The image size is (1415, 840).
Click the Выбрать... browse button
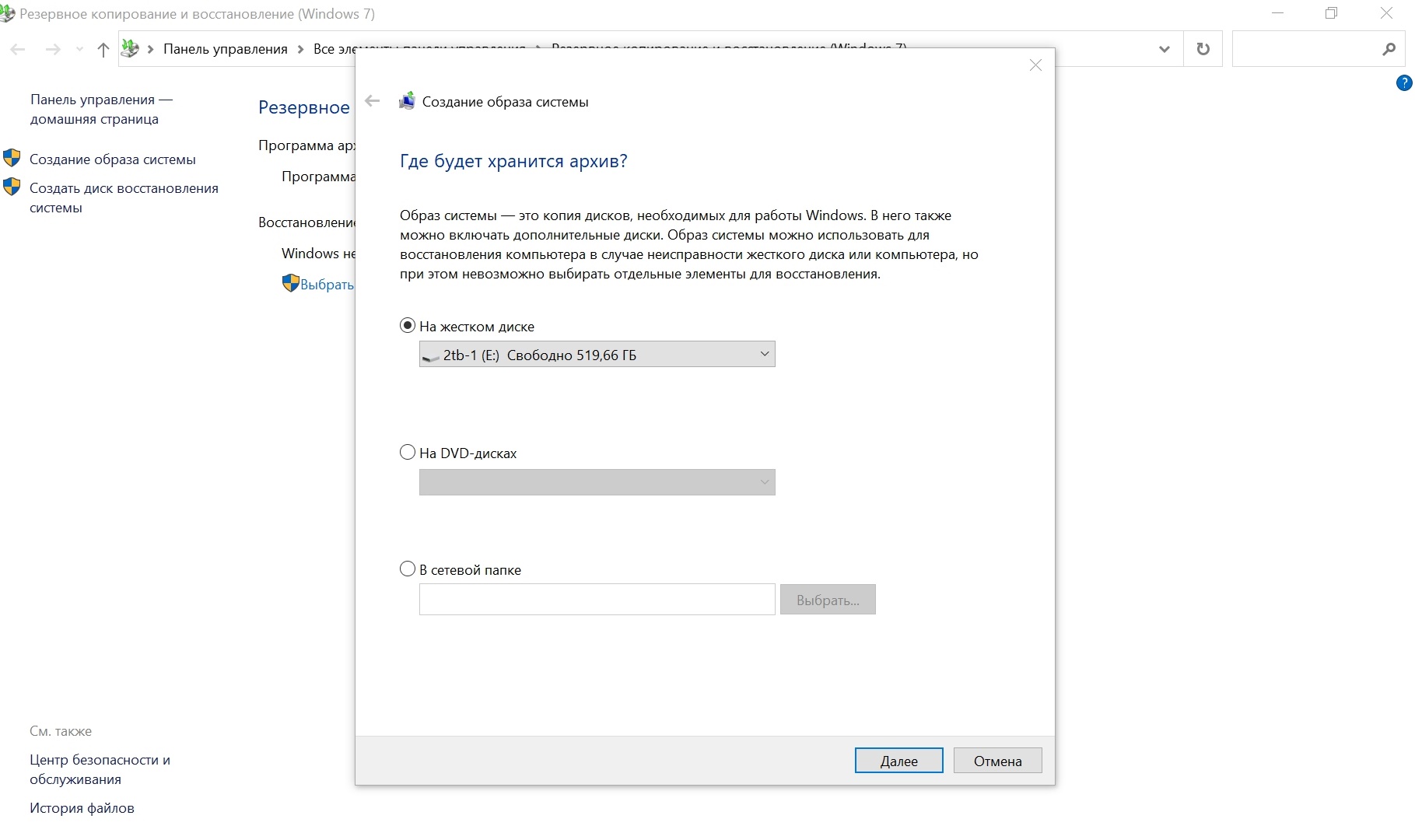tap(828, 600)
